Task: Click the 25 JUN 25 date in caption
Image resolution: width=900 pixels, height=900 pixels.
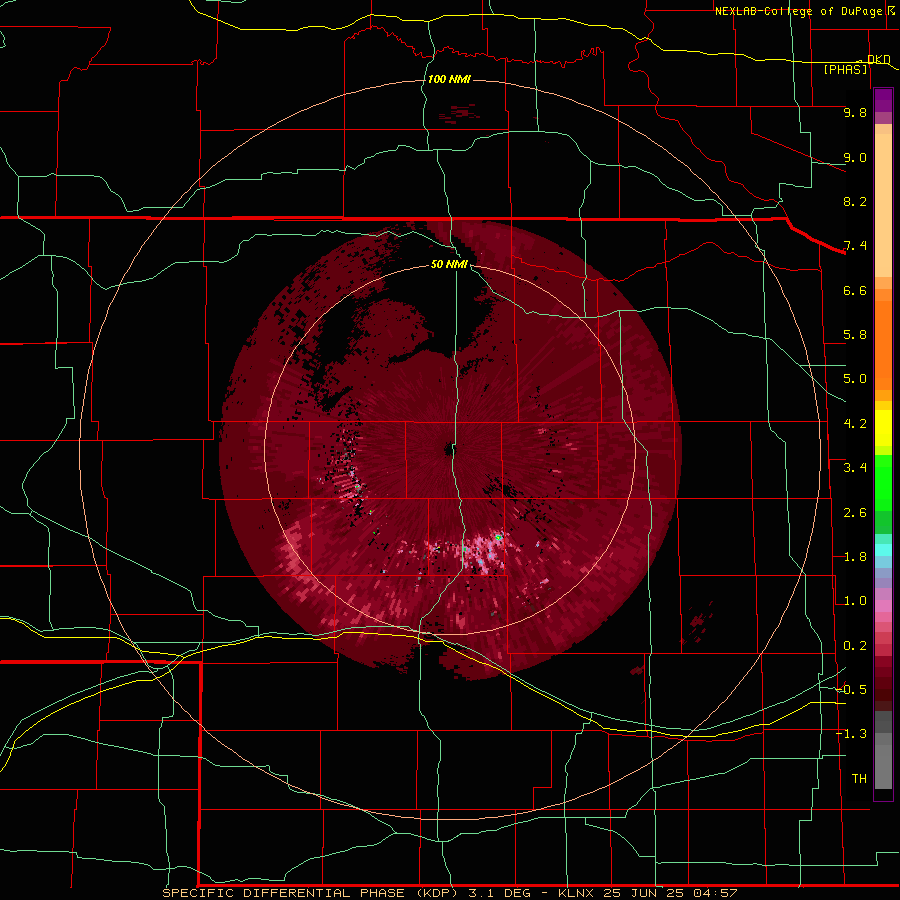Action: [x=645, y=893]
